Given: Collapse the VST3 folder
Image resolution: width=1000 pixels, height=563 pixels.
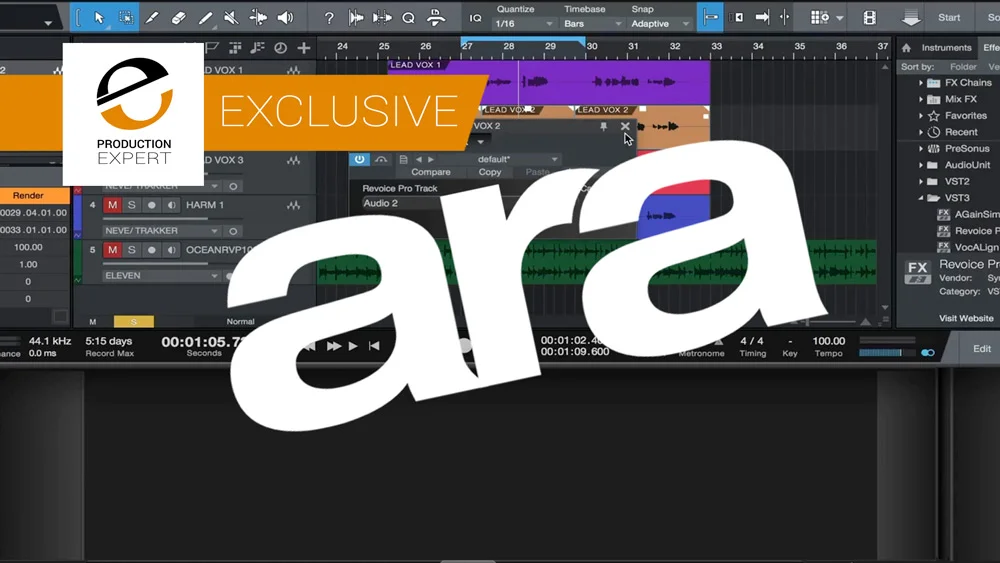Looking at the screenshot, I should 921,198.
